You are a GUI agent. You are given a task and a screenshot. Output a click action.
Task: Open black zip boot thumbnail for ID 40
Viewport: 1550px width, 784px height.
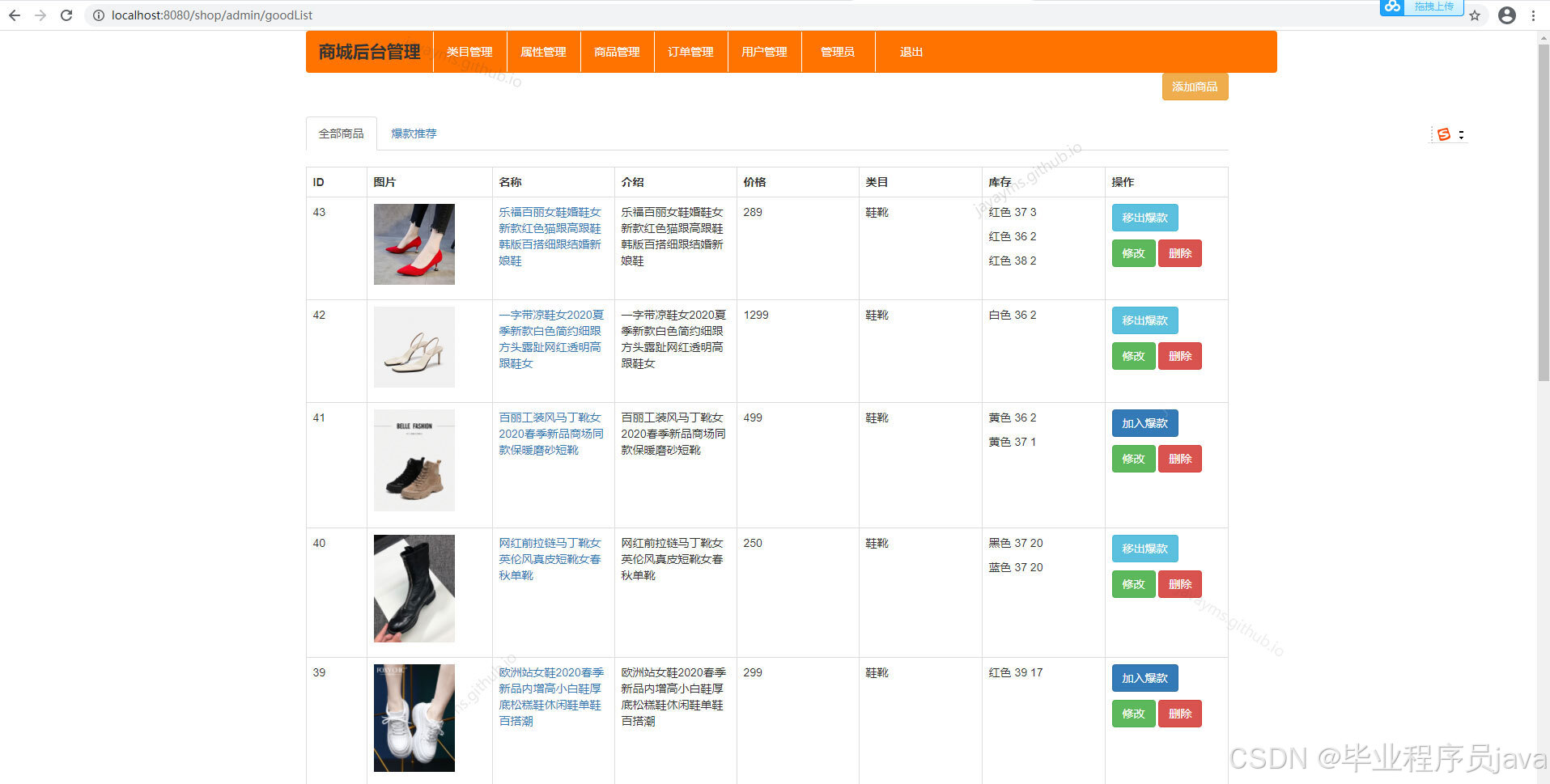[414, 588]
